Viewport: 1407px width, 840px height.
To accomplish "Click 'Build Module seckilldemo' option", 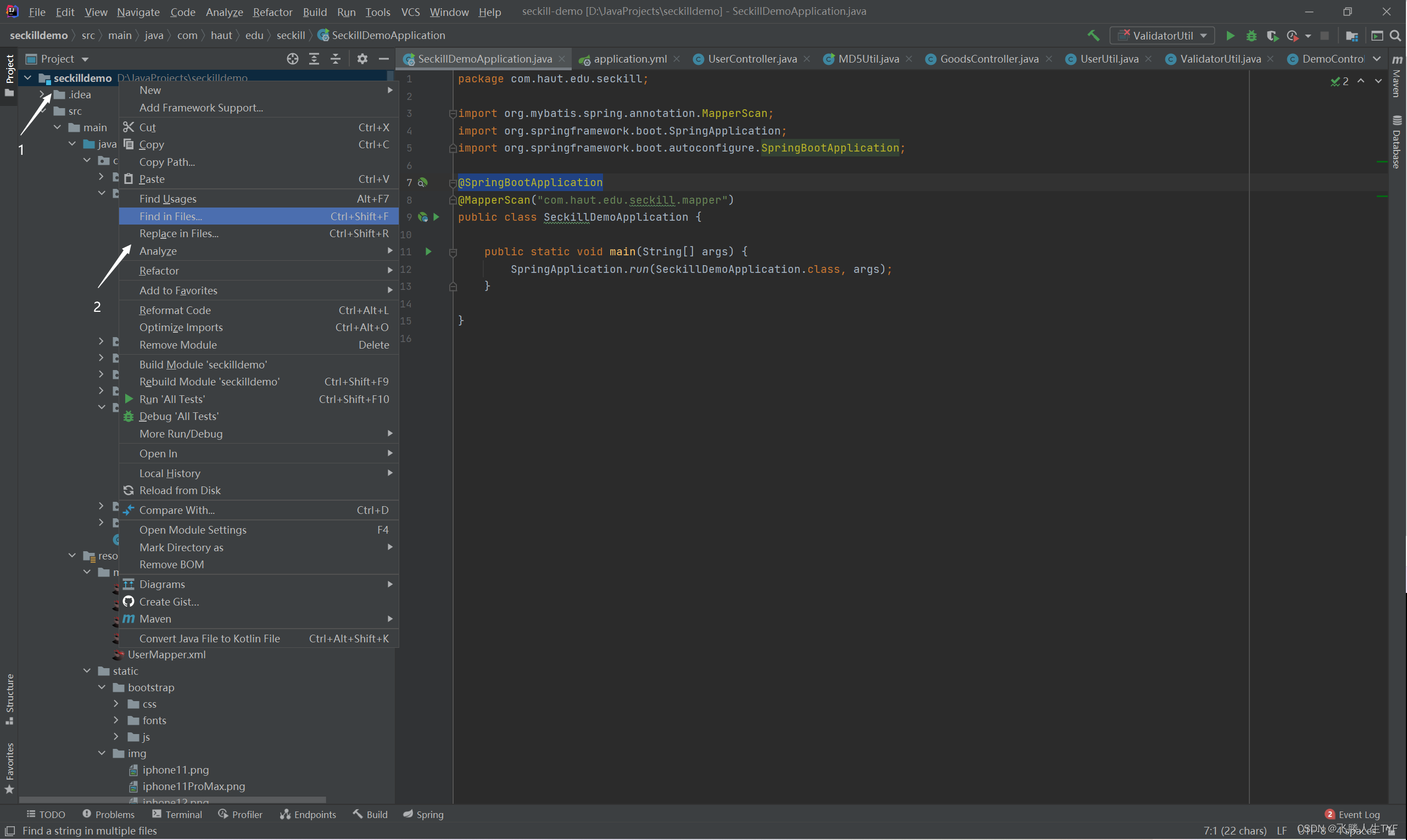I will (x=202, y=364).
